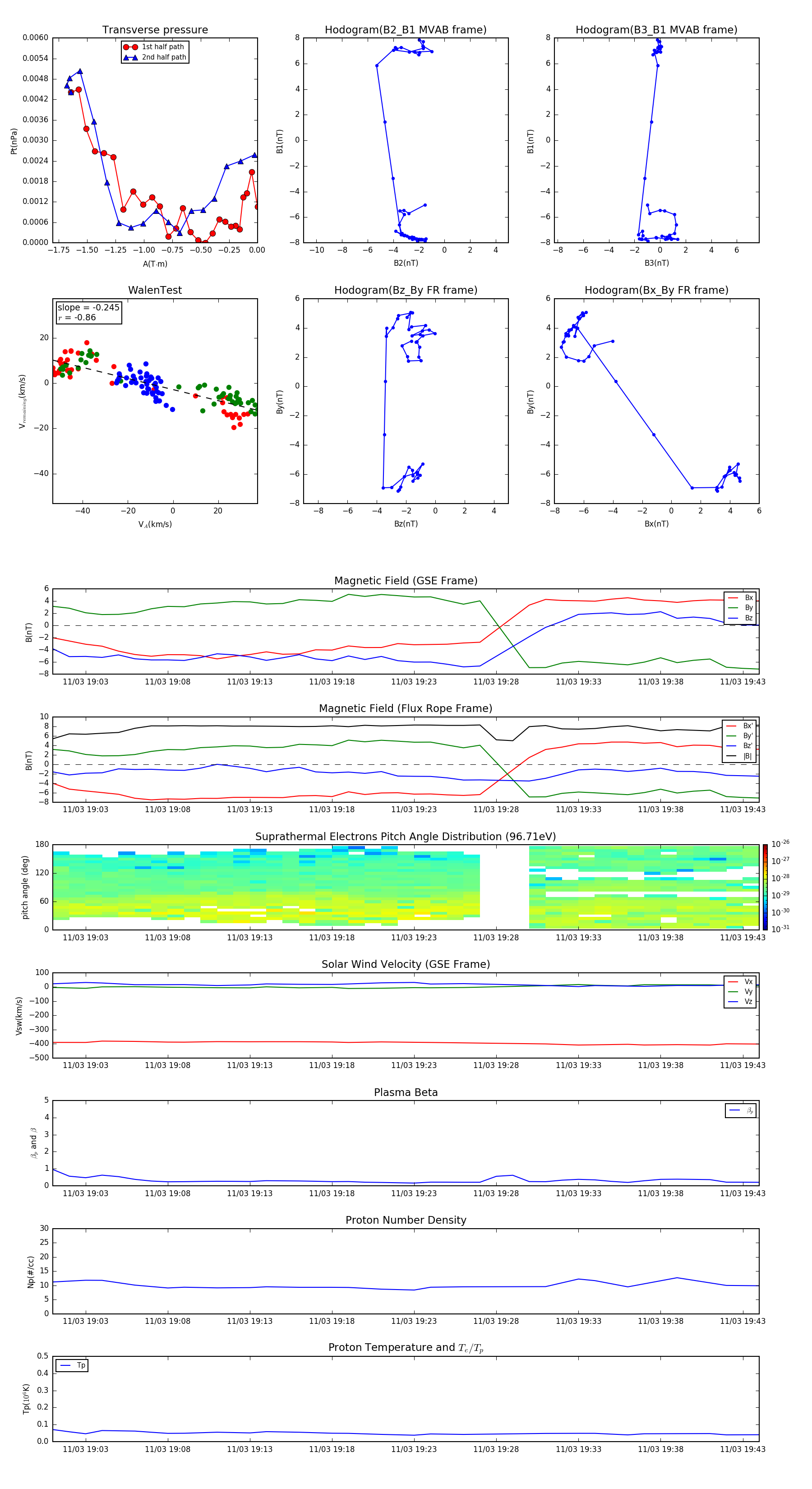Click the "Hodogram(Bx_By FR frame)" title
812x1489 pixels.
coord(656,290)
